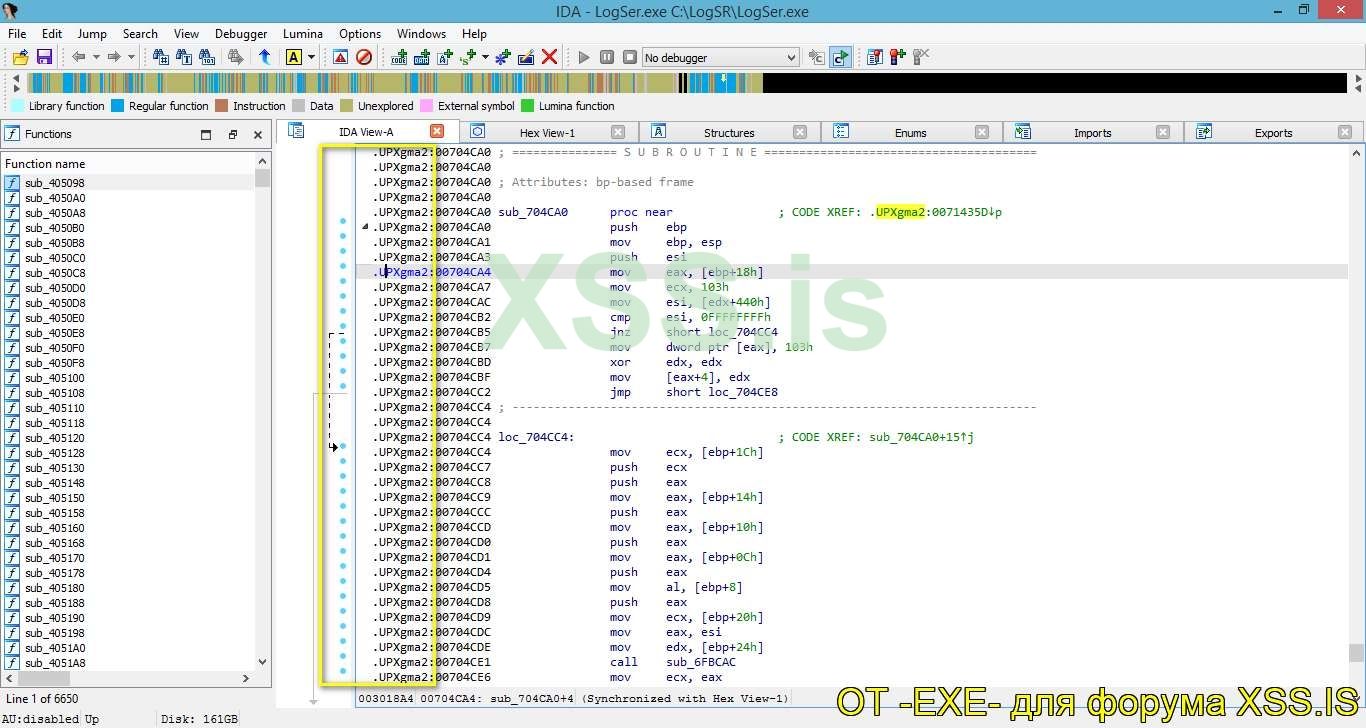Open the Search menu
The height and width of the screenshot is (728, 1366).
(x=140, y=33)
